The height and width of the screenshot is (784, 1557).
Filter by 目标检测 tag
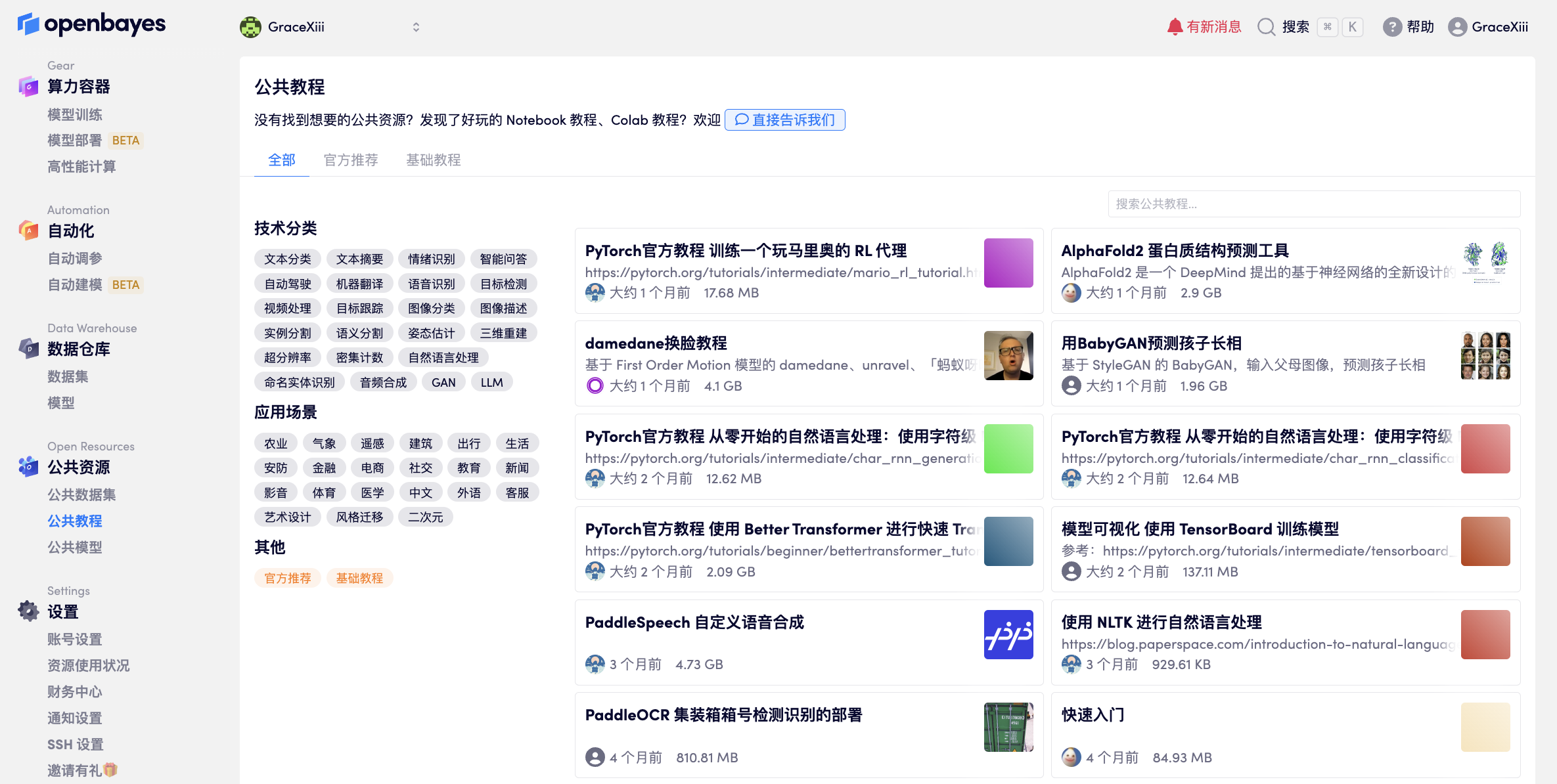(x=504, y=284)
